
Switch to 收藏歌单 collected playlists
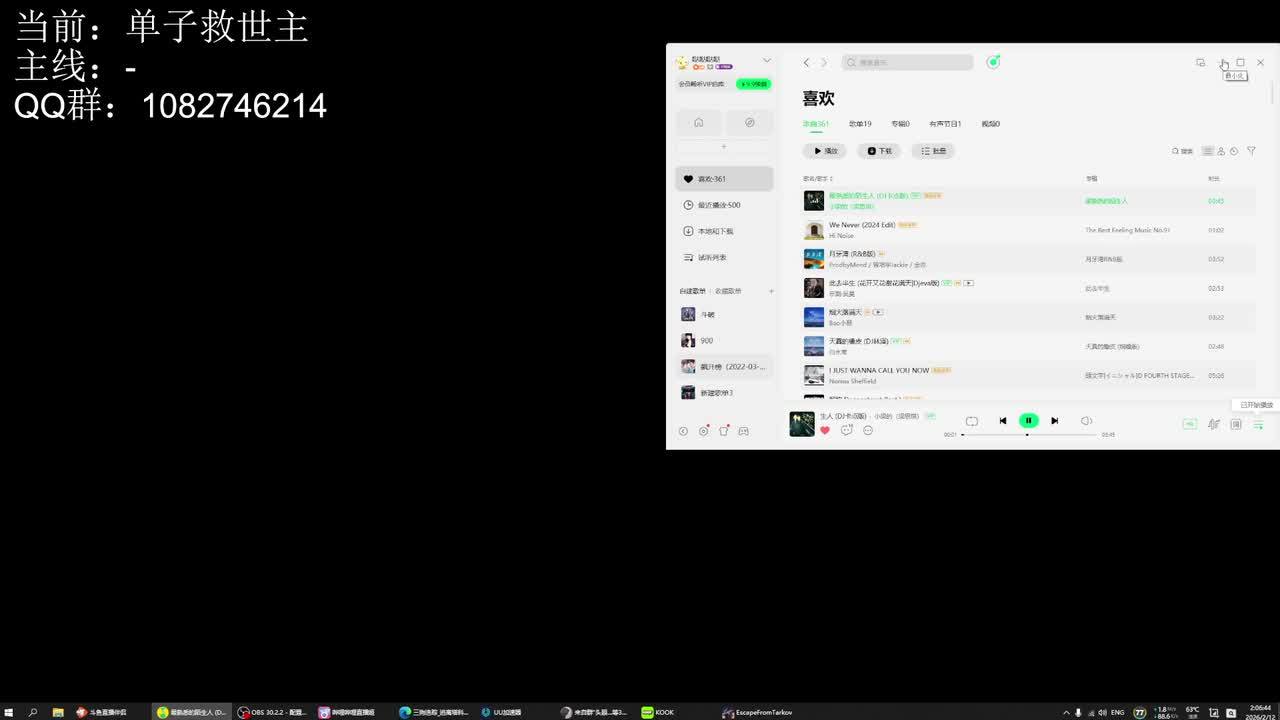[x=728, y=291]
